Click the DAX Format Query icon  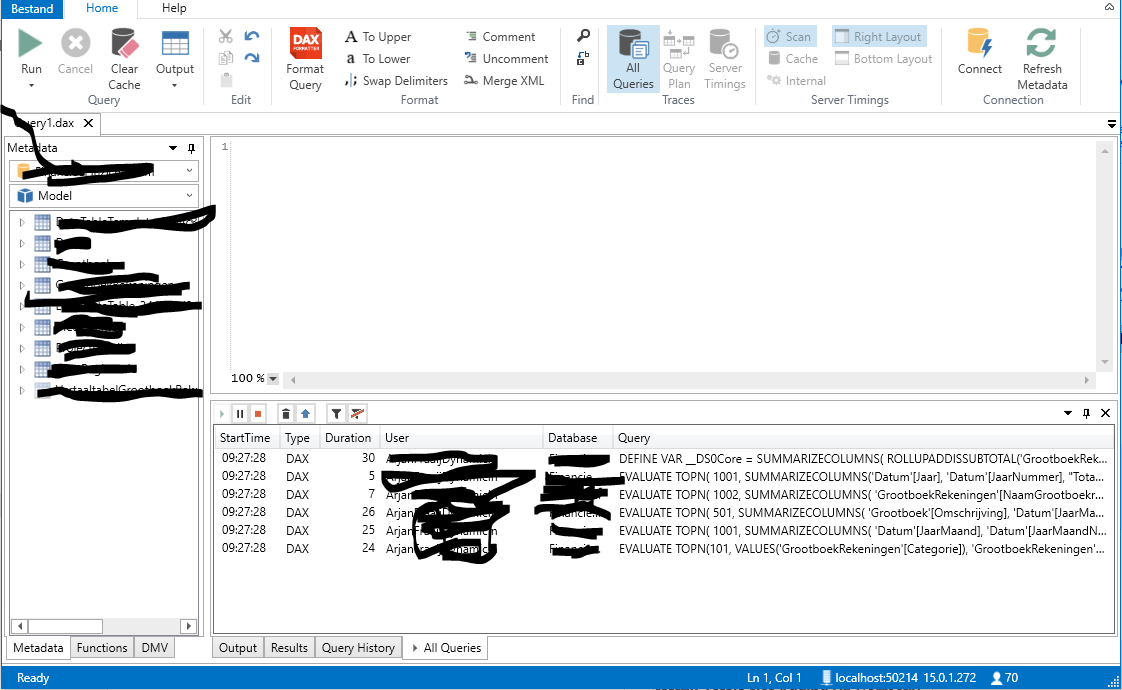tap(305, 45)
